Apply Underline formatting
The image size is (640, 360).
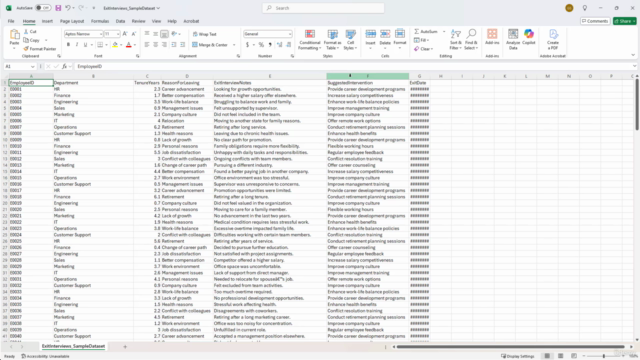point(85,44)
